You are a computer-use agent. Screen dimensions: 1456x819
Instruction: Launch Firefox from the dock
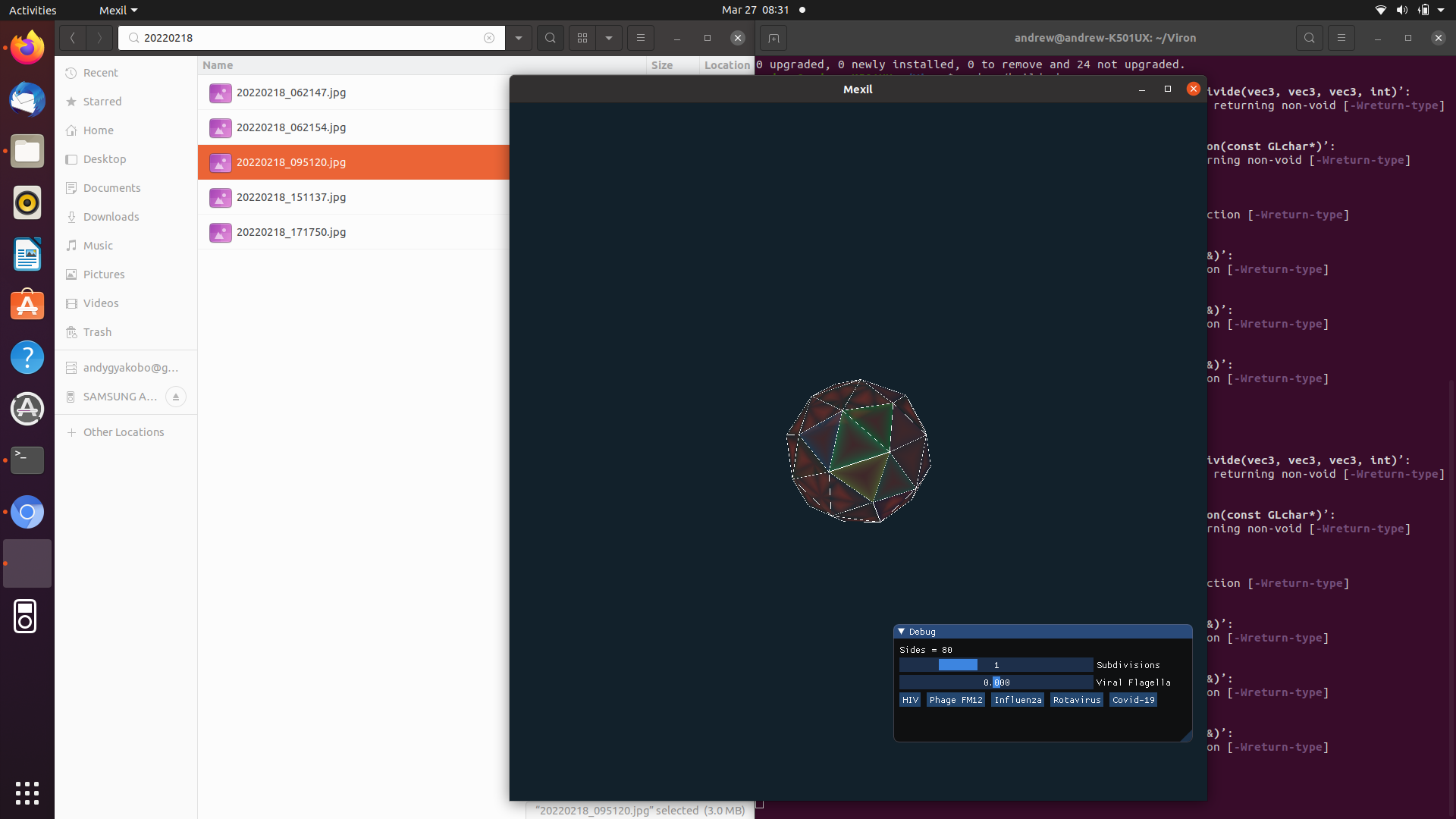[x=27, y=49]
